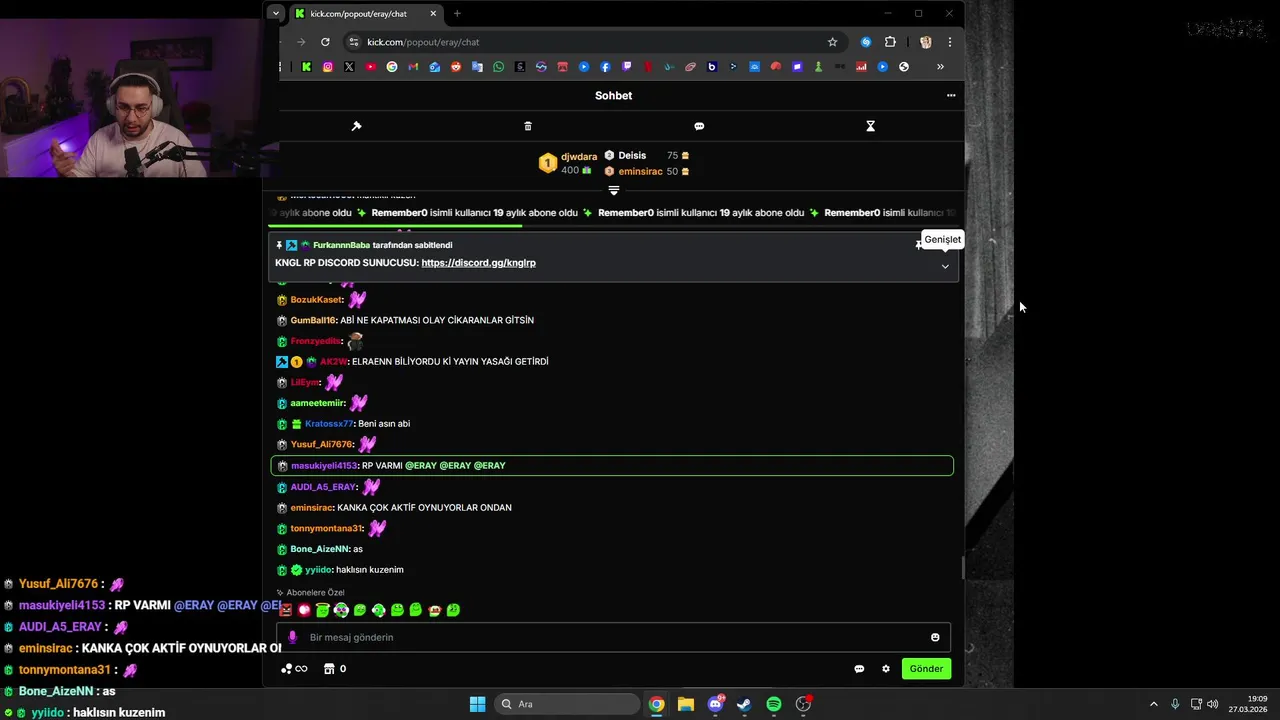
Task: Open the Instagram bookmark
Action: [x=327, y=67]
